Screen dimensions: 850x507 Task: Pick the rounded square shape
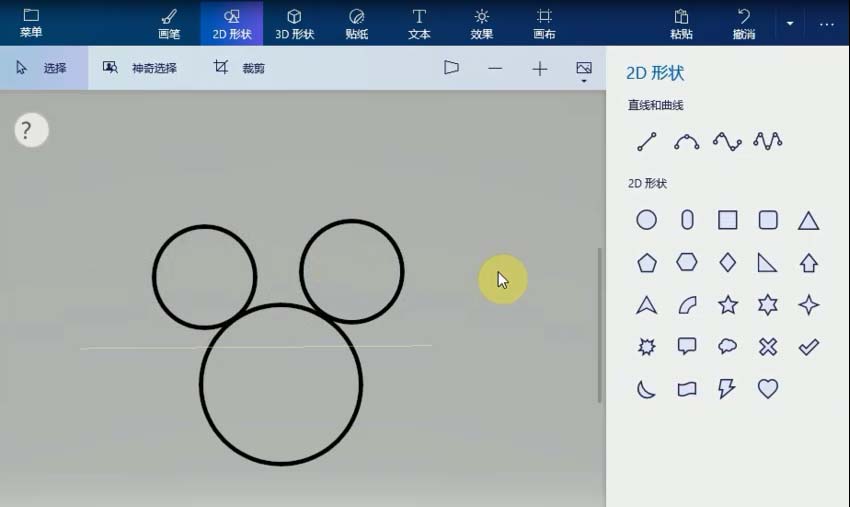click(x=768, y=220)
